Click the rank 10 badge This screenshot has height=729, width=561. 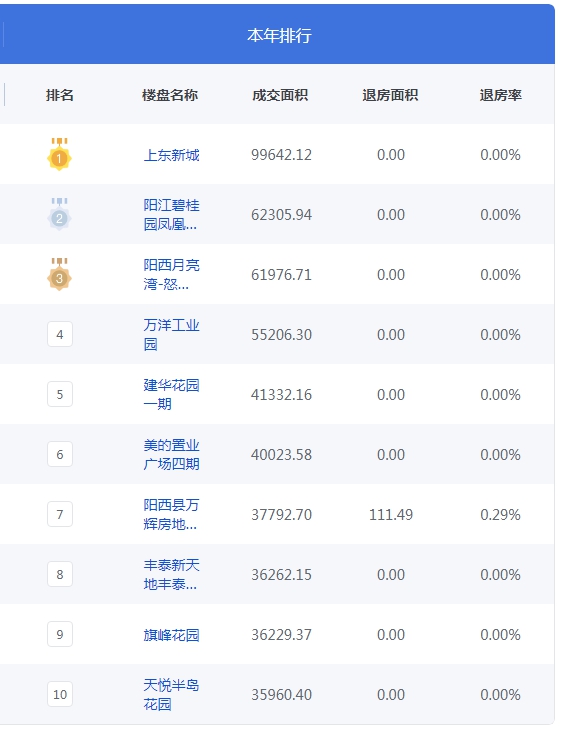click(60, 694)
